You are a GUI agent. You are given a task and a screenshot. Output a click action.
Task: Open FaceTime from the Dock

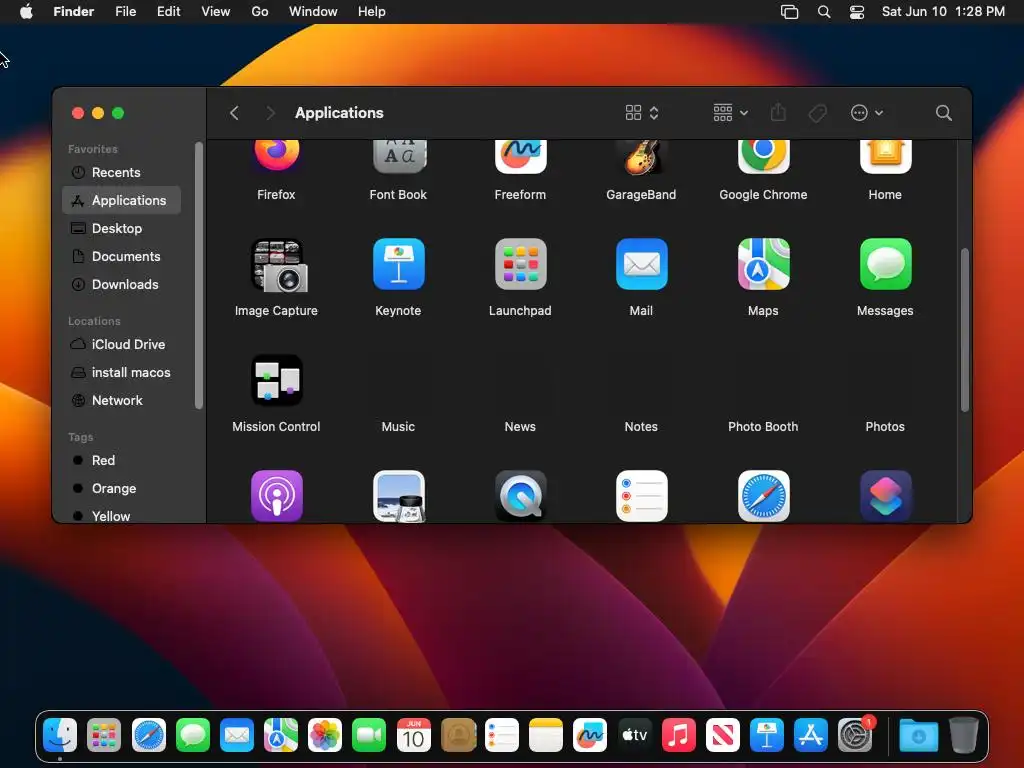pos(369,735)
